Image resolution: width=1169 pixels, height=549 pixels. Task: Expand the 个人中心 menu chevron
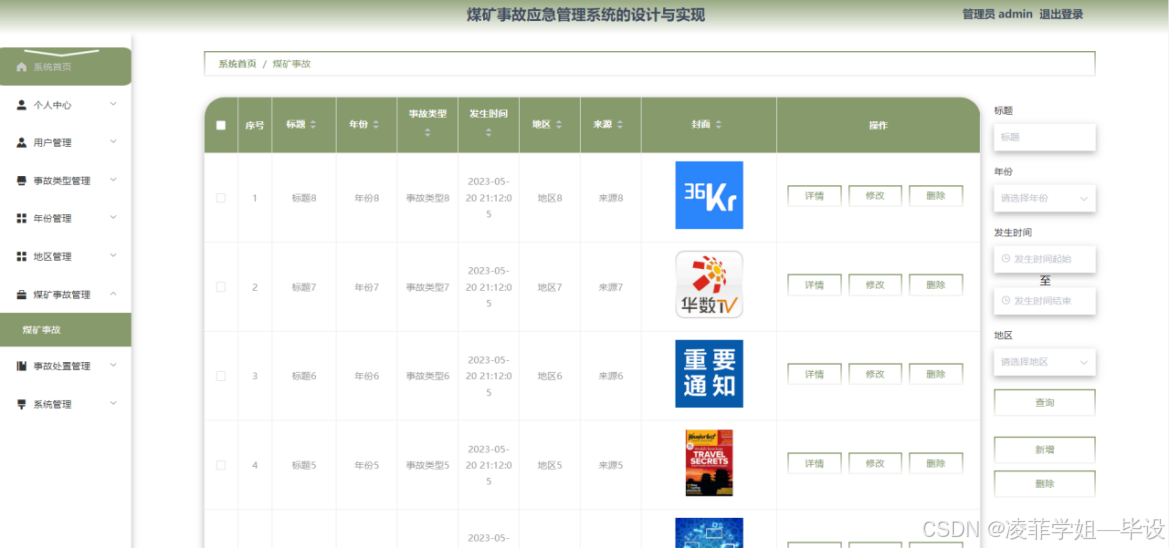113,104
